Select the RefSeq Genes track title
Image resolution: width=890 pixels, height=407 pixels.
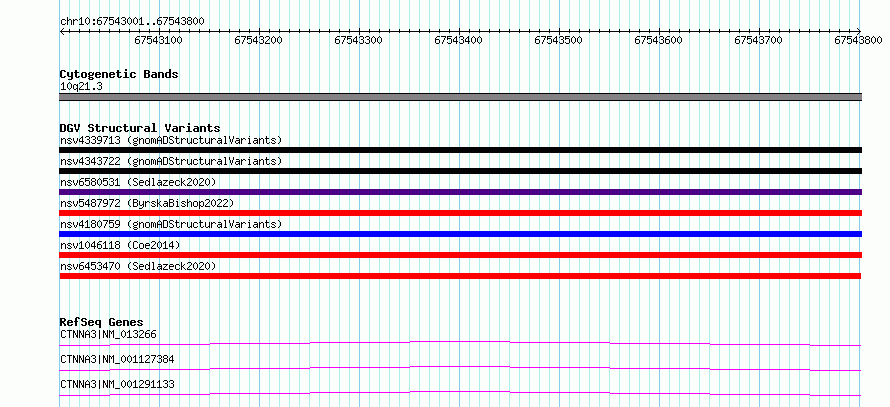click(x=102, y=323)
